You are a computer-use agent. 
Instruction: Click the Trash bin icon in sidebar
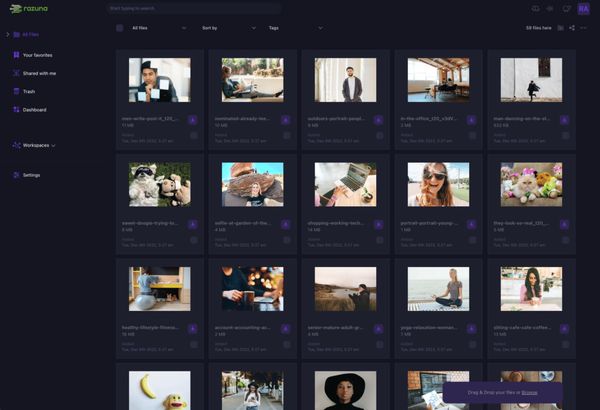tap(16, 91)
